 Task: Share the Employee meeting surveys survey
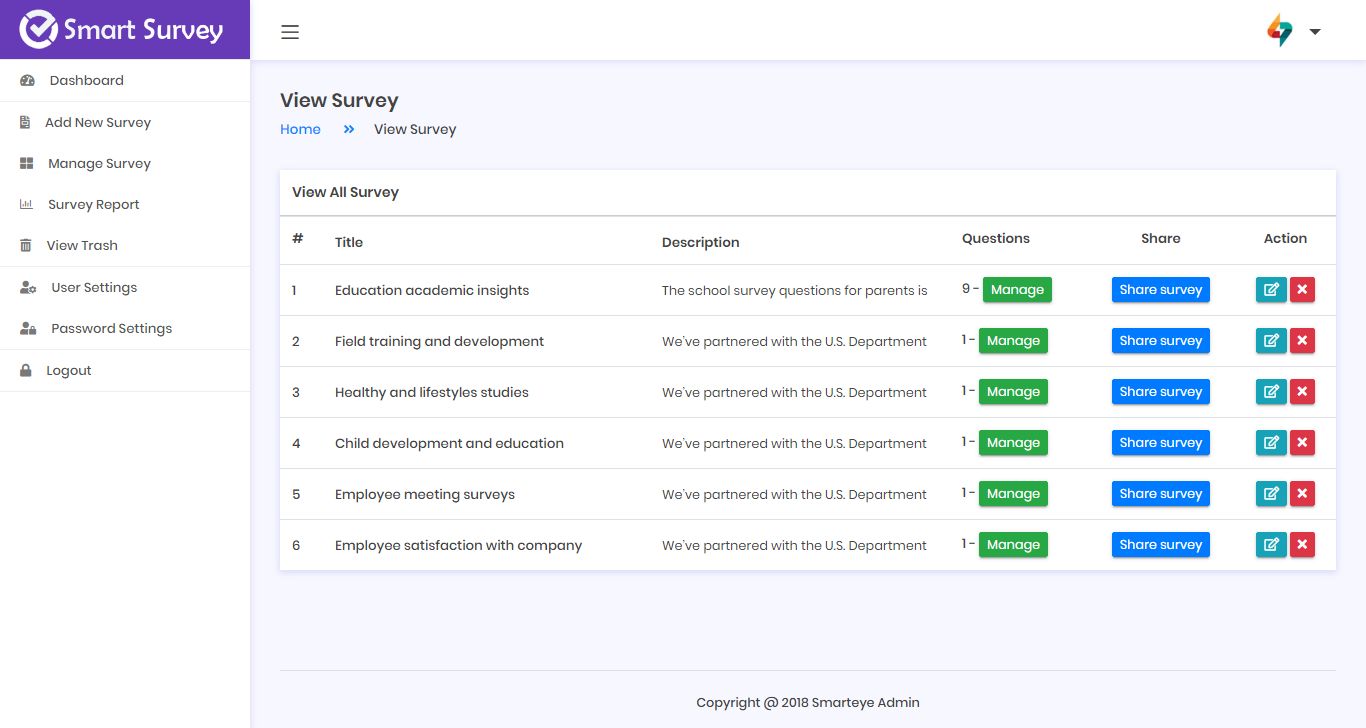[1160, 494]
